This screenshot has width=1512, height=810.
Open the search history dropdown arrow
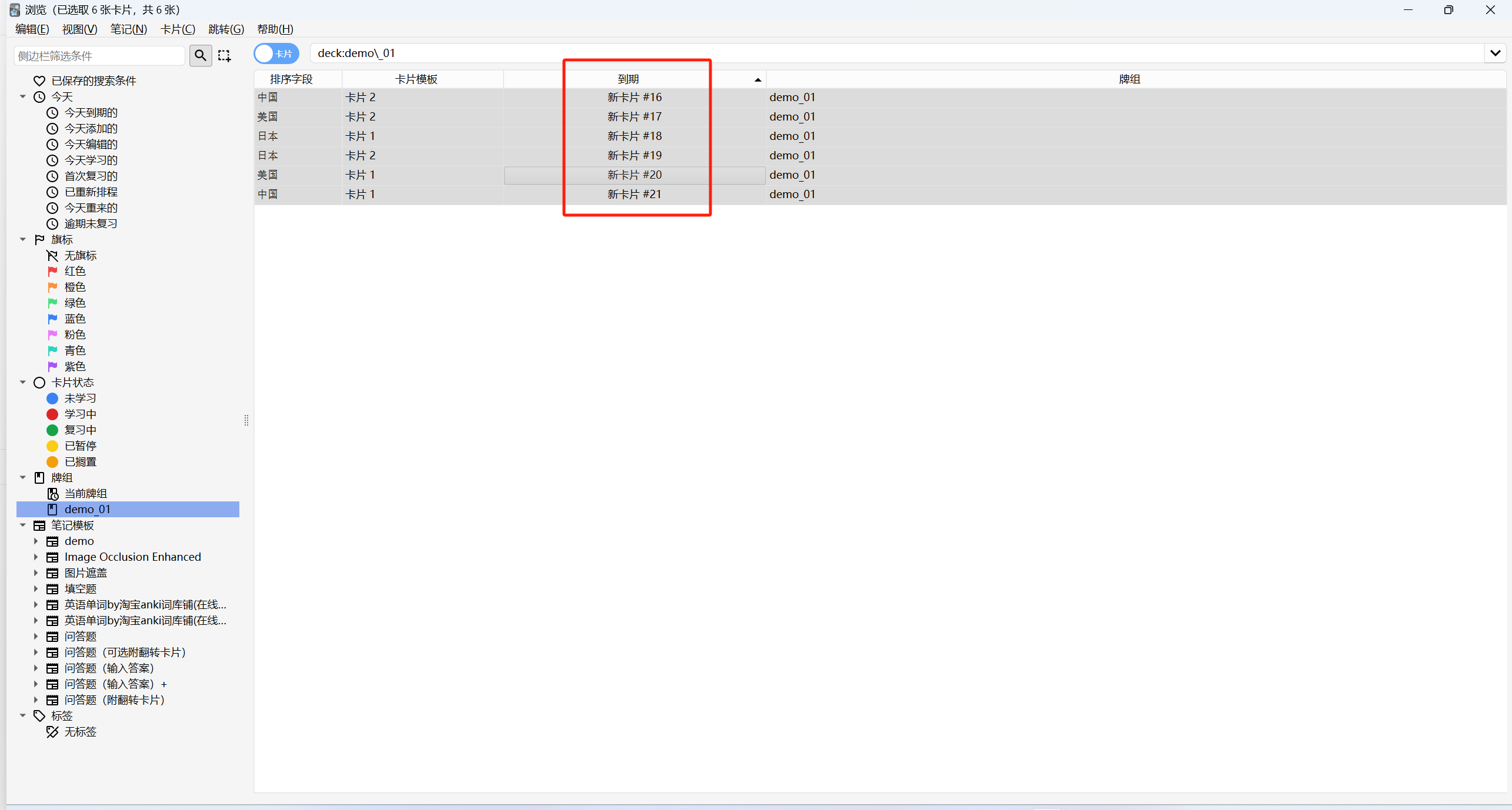click(1495, 53)
